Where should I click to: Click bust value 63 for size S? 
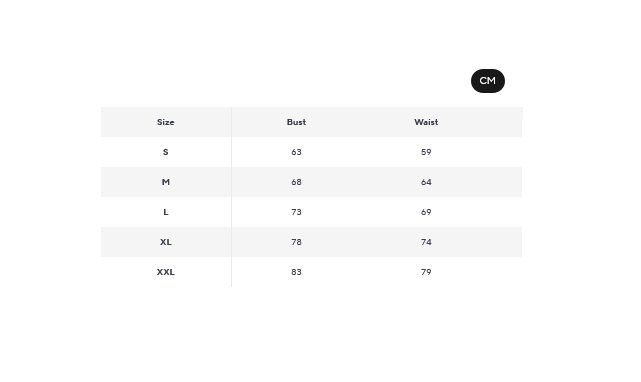click(x=296, y=152)
